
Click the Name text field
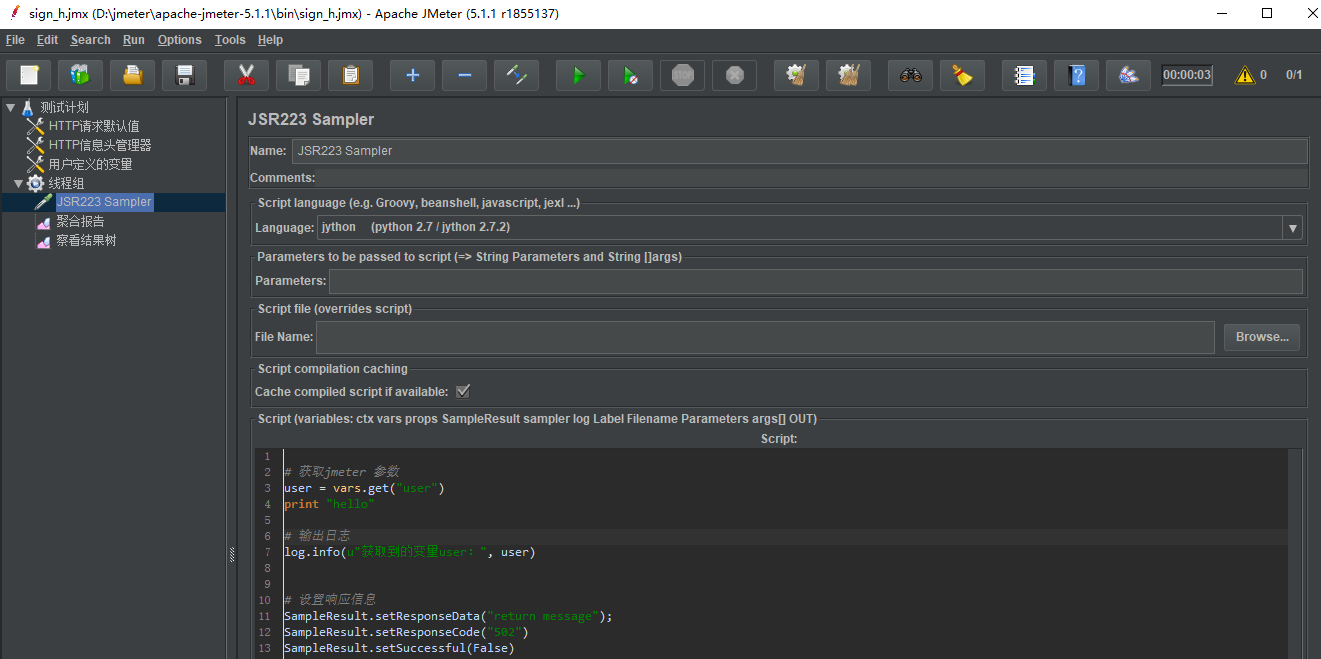(799, 151)
